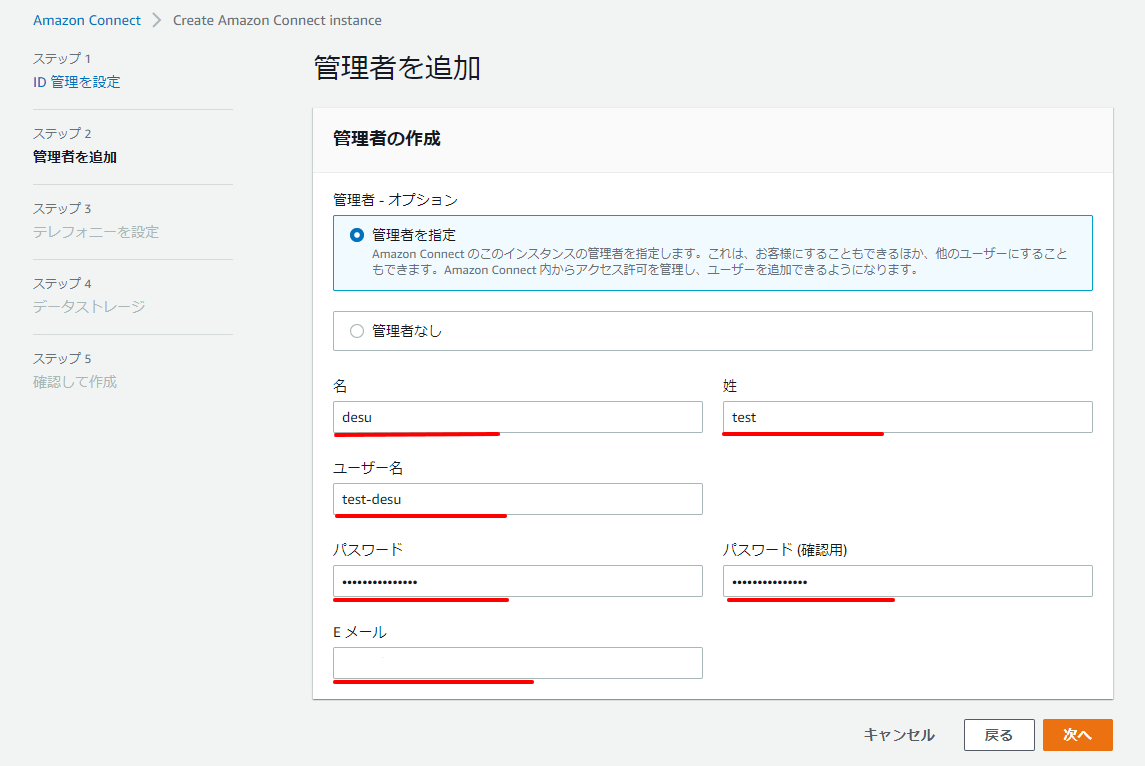Screen dimensions: 1145x766
Task: Focus the パスワード (確認用) field
Action: [x=907, y=581]
